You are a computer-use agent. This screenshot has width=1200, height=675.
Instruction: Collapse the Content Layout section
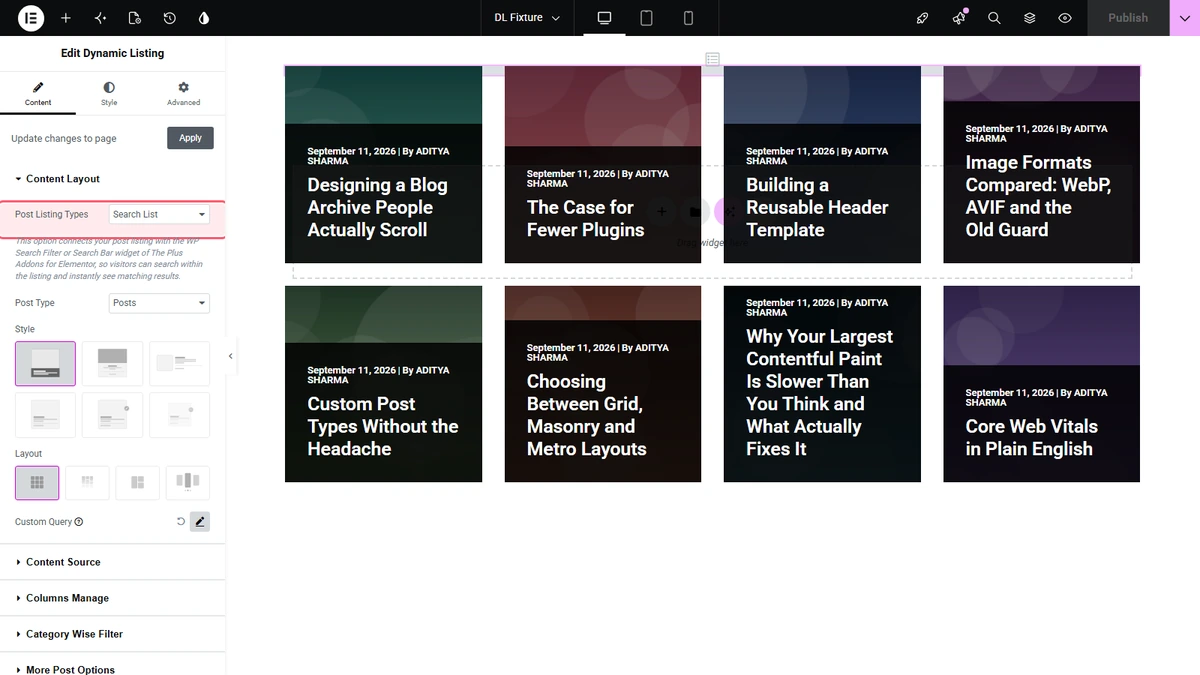coord(113,179)
